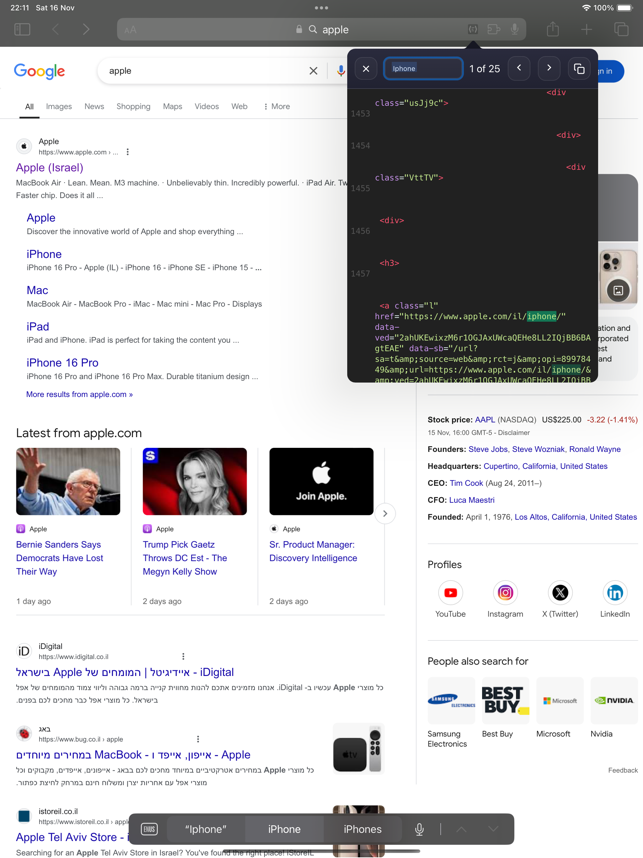Expand the More search filters menu
Image resolution: width=643 pixels, height=858 pixels.
[277, 106]
